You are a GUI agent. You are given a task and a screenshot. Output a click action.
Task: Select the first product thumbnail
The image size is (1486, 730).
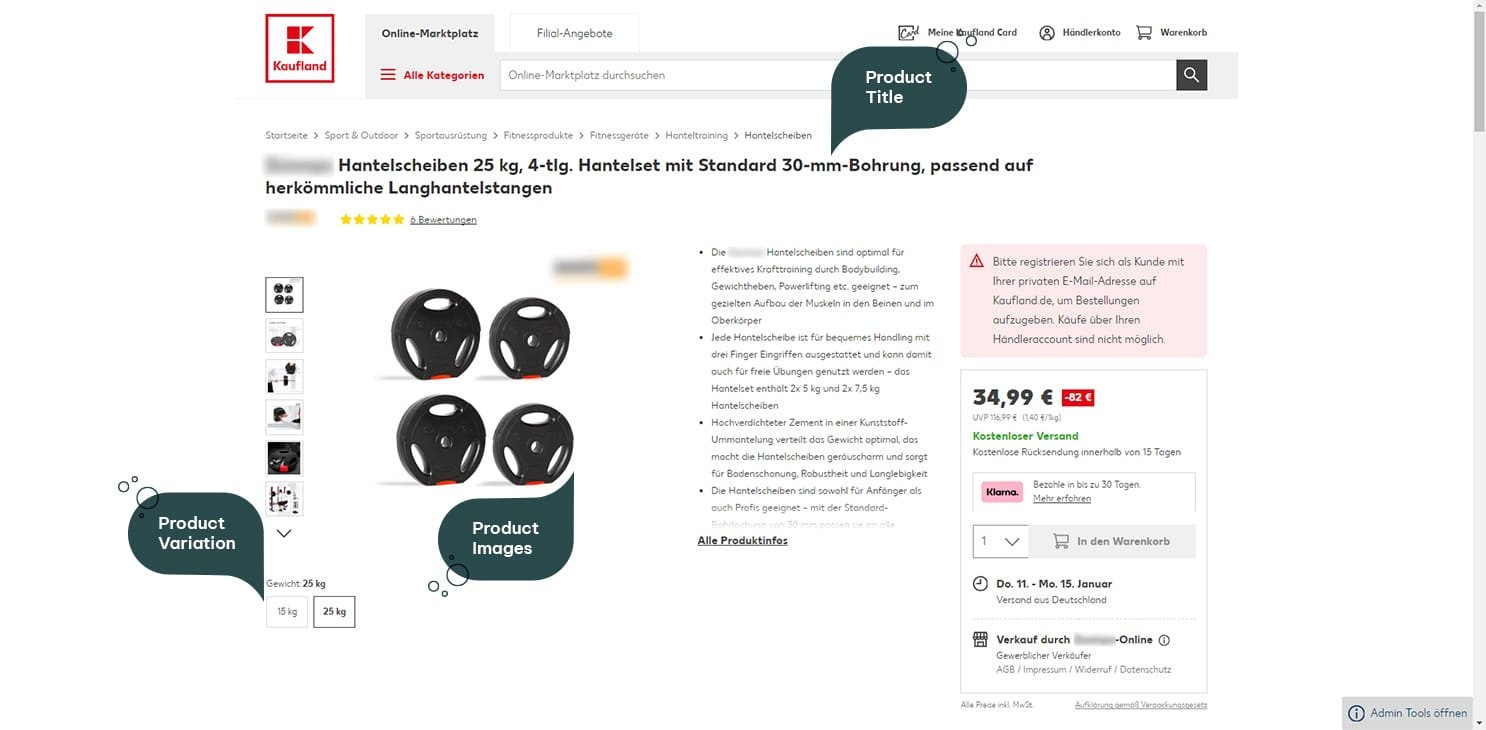coord(284,295)
